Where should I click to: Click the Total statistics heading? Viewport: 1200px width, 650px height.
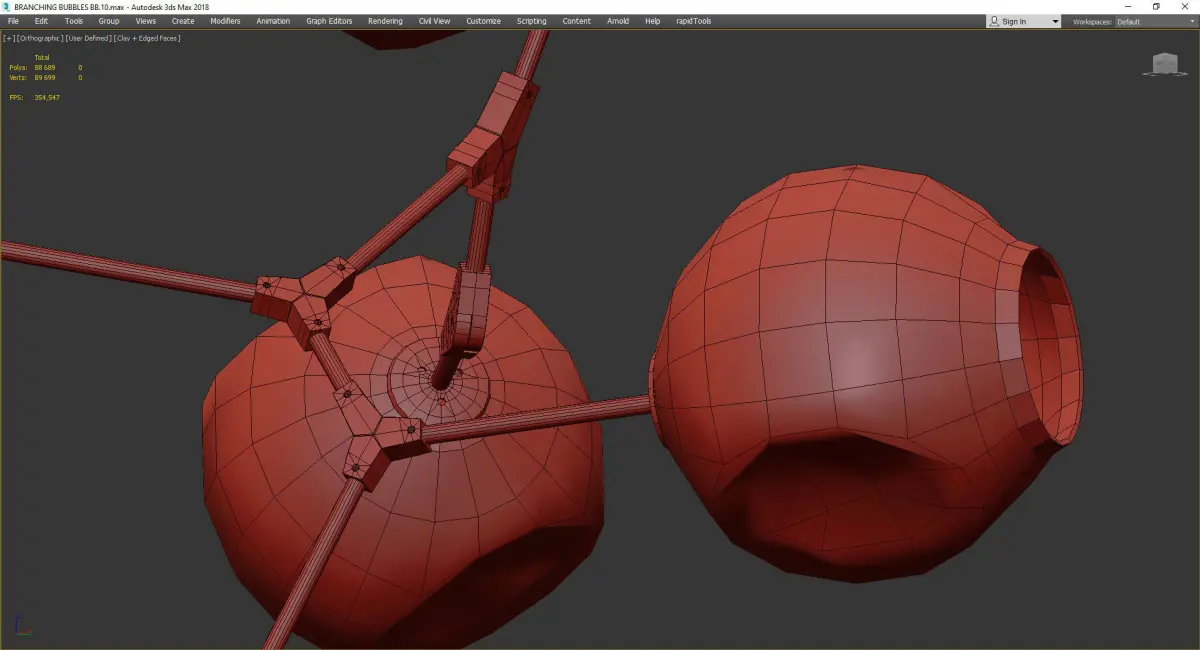[x=42, y=57]
